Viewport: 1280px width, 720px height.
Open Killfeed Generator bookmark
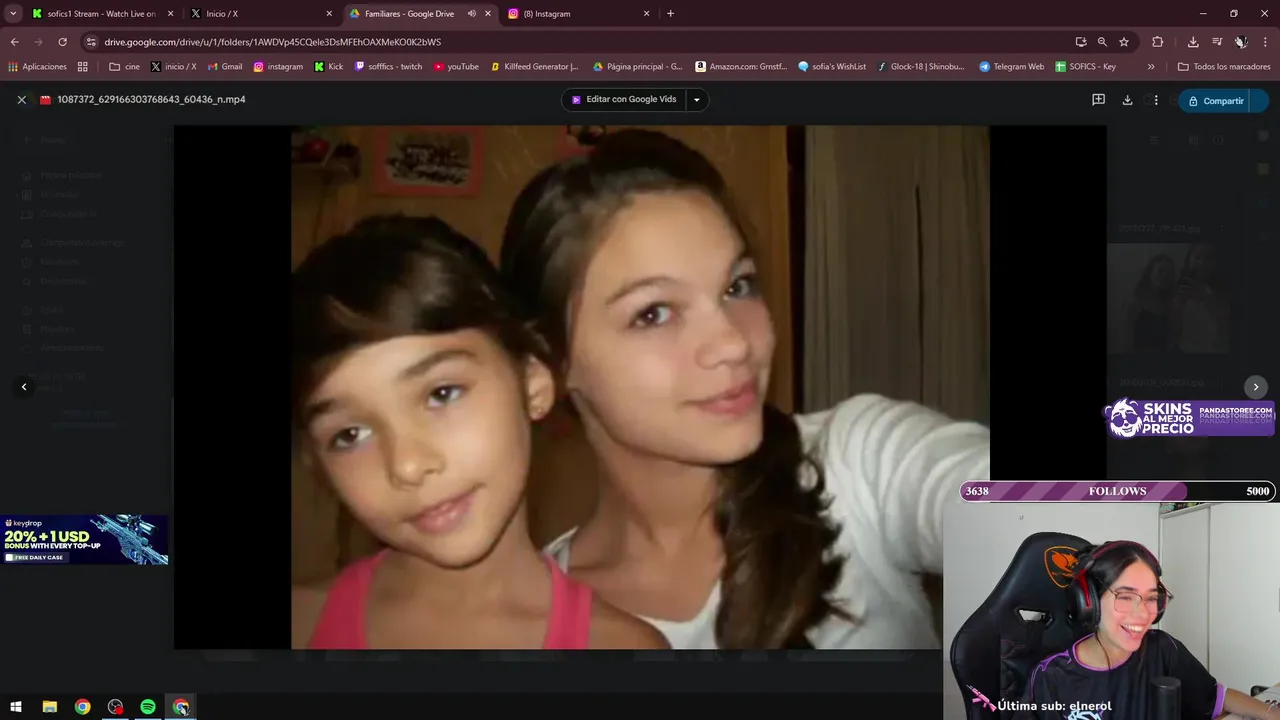point(535,67)
